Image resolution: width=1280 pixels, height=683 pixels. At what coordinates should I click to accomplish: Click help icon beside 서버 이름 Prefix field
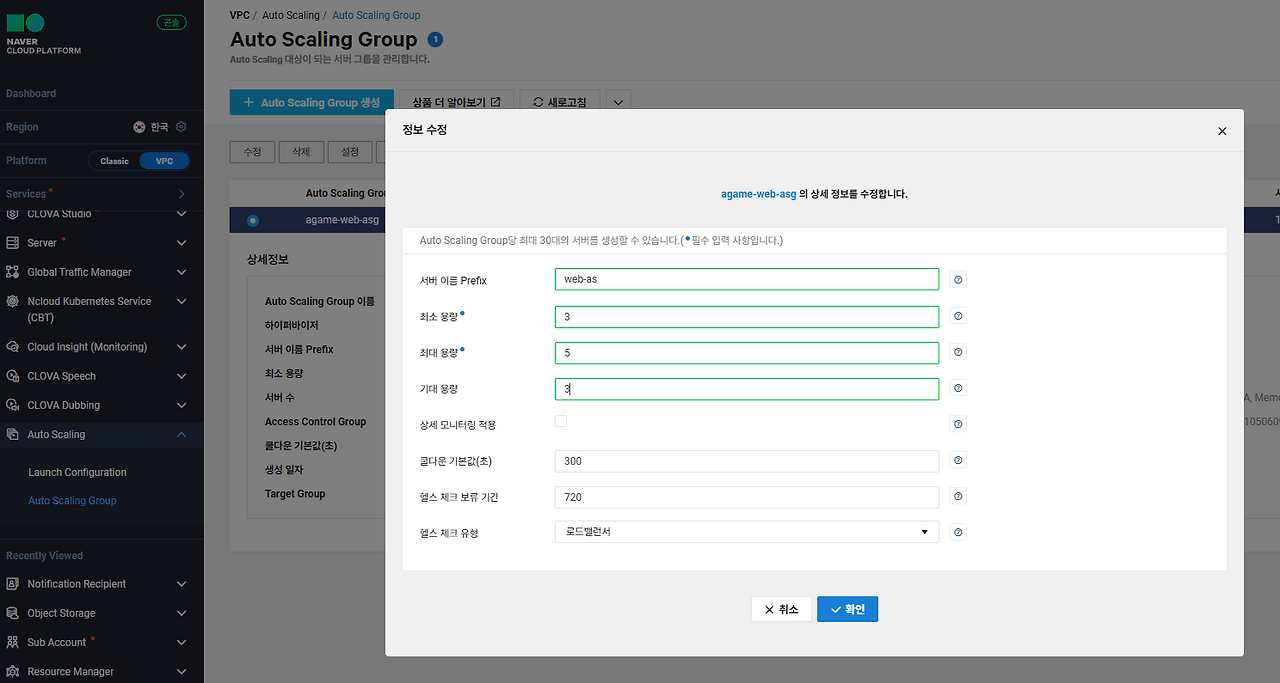point(958,280)
